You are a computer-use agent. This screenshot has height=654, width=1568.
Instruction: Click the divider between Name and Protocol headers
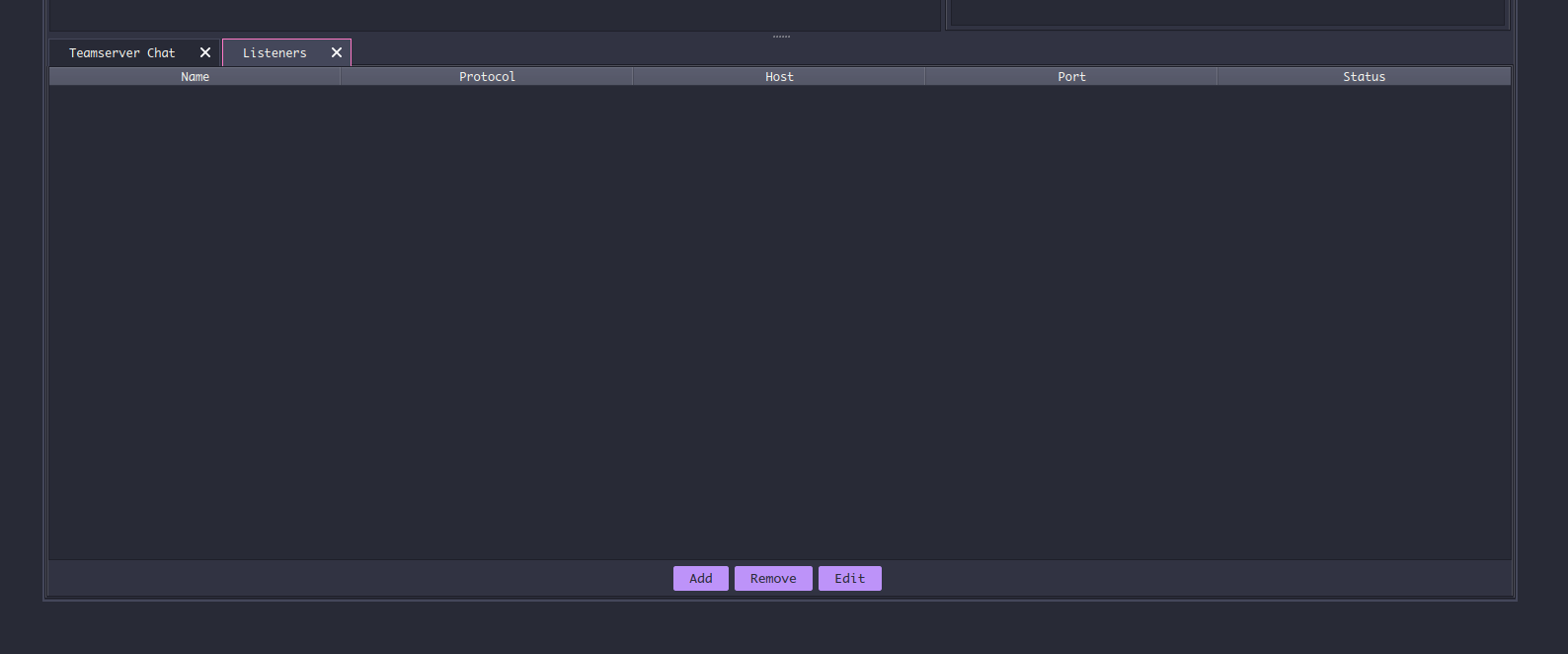[341, 77]
